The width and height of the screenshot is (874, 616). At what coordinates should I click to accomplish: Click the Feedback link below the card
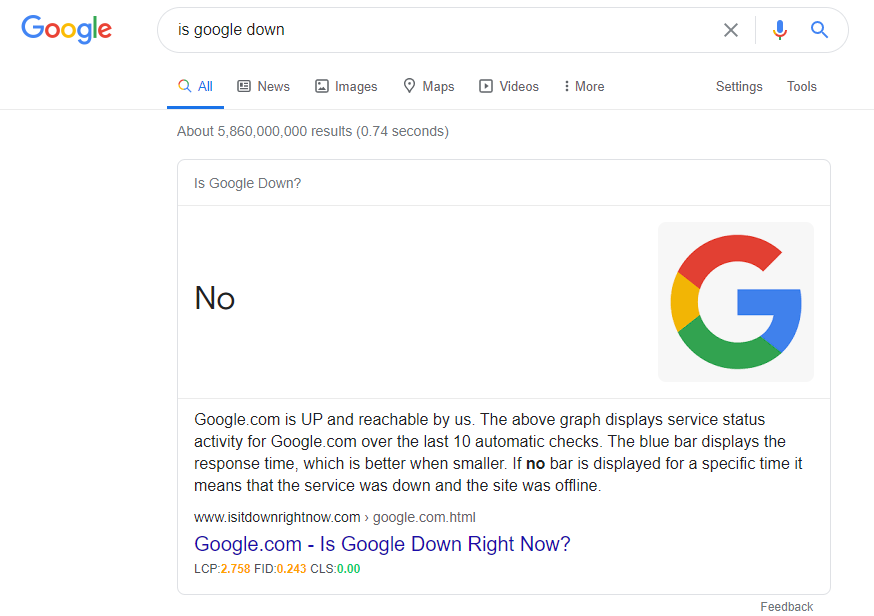coord(786,607)
